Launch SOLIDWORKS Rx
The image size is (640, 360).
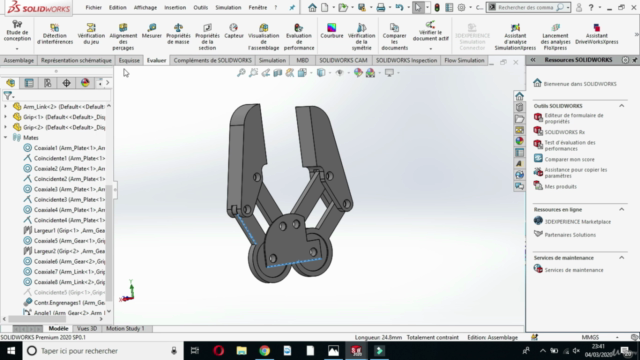564,132
